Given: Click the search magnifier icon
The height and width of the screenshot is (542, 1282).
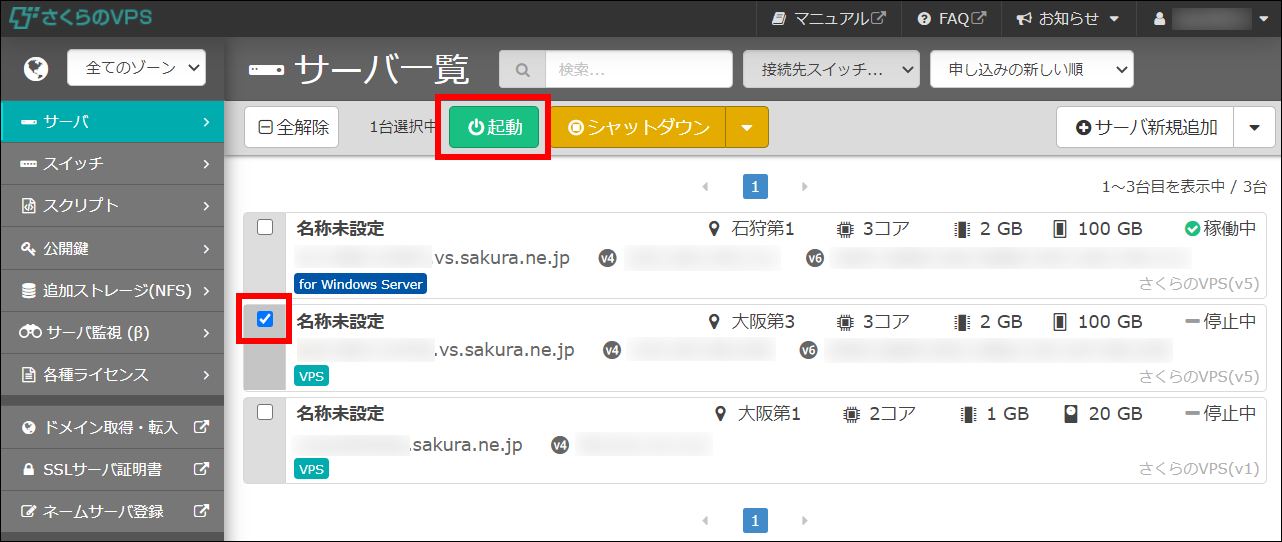Looking at the screenshot, I should point(522,70).
